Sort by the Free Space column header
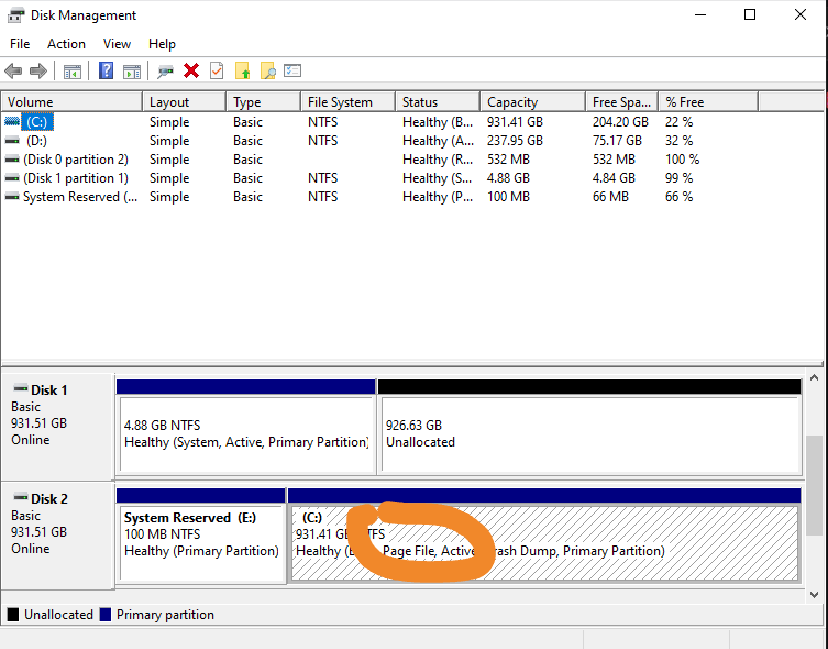Screen dimensions: 828x649 pyautogui.click(x=622, y=102)
